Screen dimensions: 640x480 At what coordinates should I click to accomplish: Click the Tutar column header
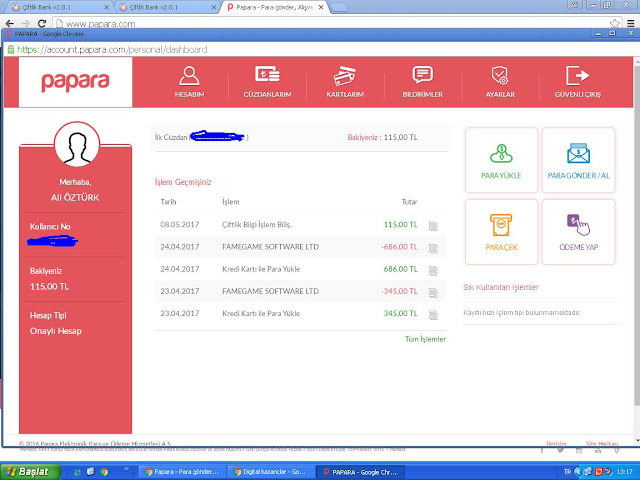pos(409,202)
